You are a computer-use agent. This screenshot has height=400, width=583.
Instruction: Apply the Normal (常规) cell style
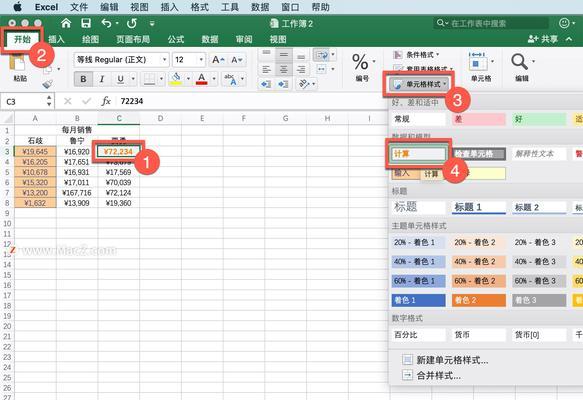click(419, 119)
